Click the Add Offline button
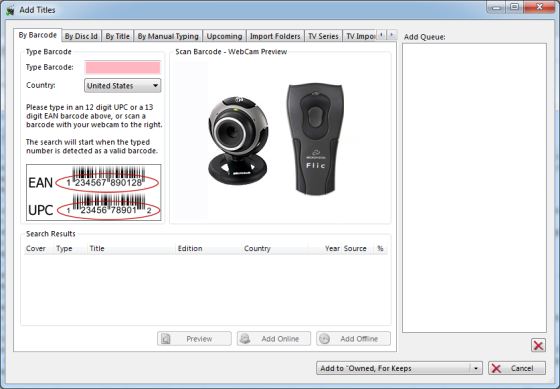 pos(353,339)
